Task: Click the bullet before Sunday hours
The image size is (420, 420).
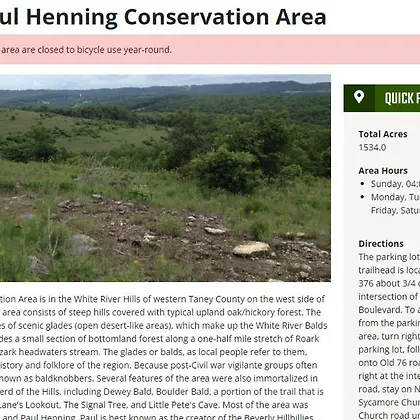Action: coord(363,184)
